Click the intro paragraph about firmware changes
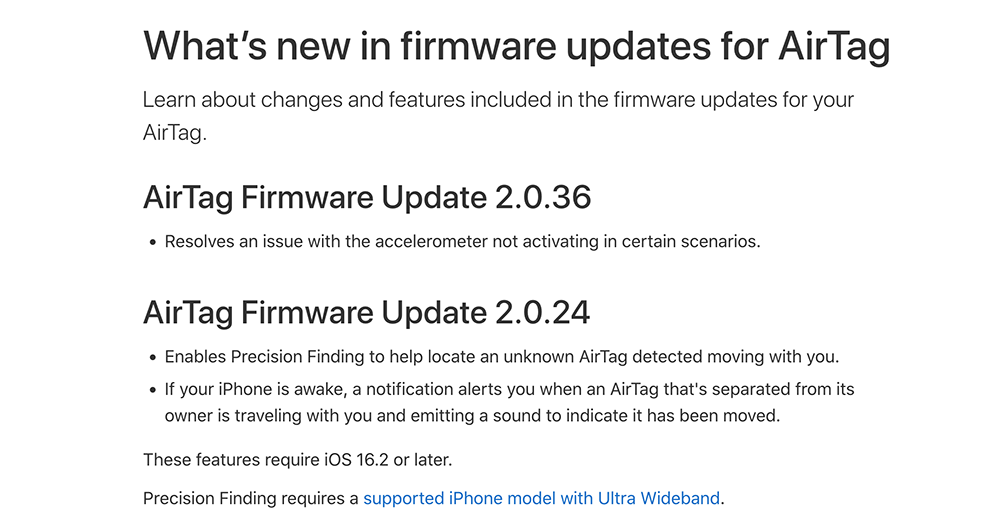The height and width of the screenshot is (526, 1000). [498, 116]
